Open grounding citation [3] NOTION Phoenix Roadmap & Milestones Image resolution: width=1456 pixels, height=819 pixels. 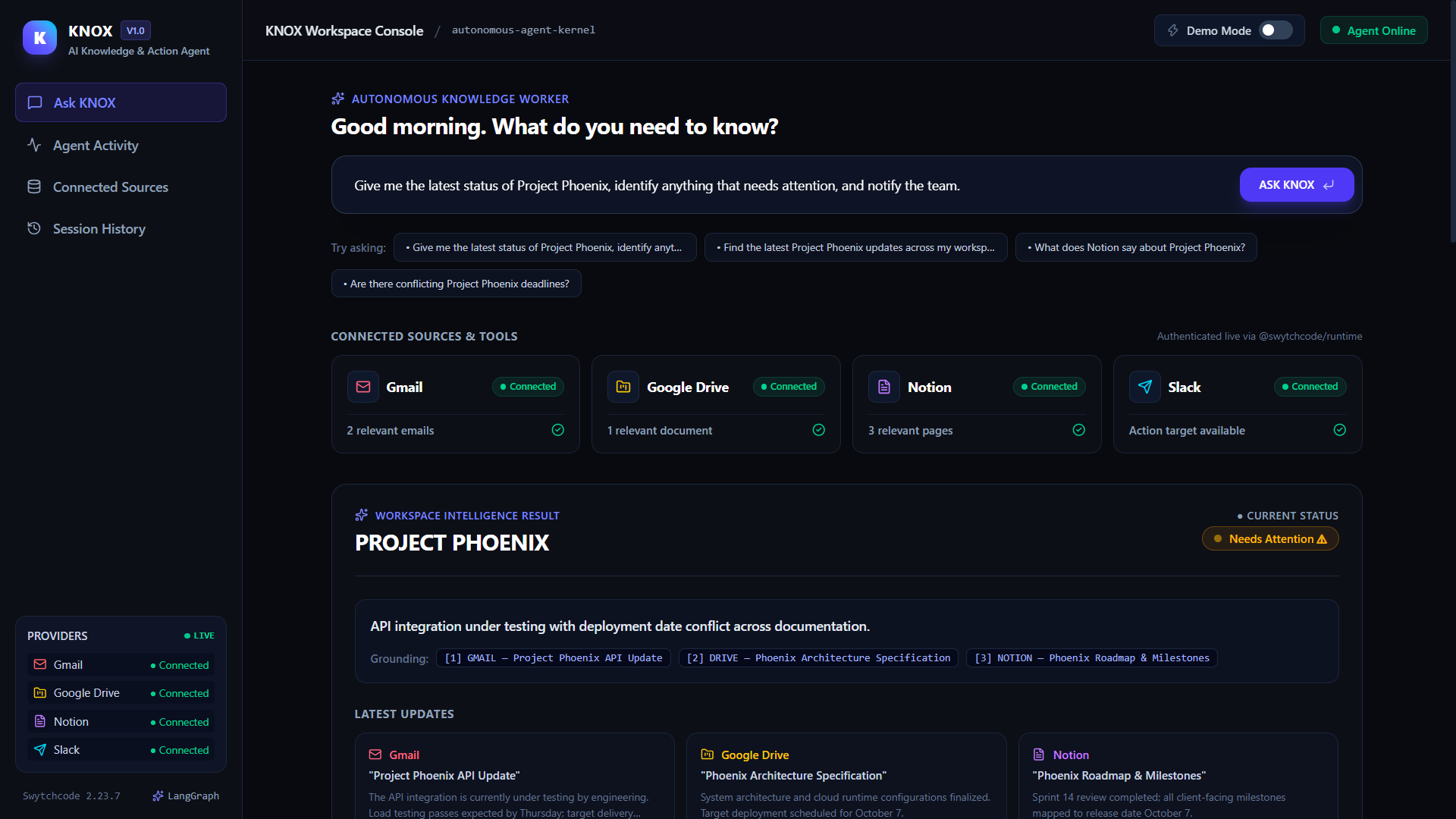tap(1092, 657)
